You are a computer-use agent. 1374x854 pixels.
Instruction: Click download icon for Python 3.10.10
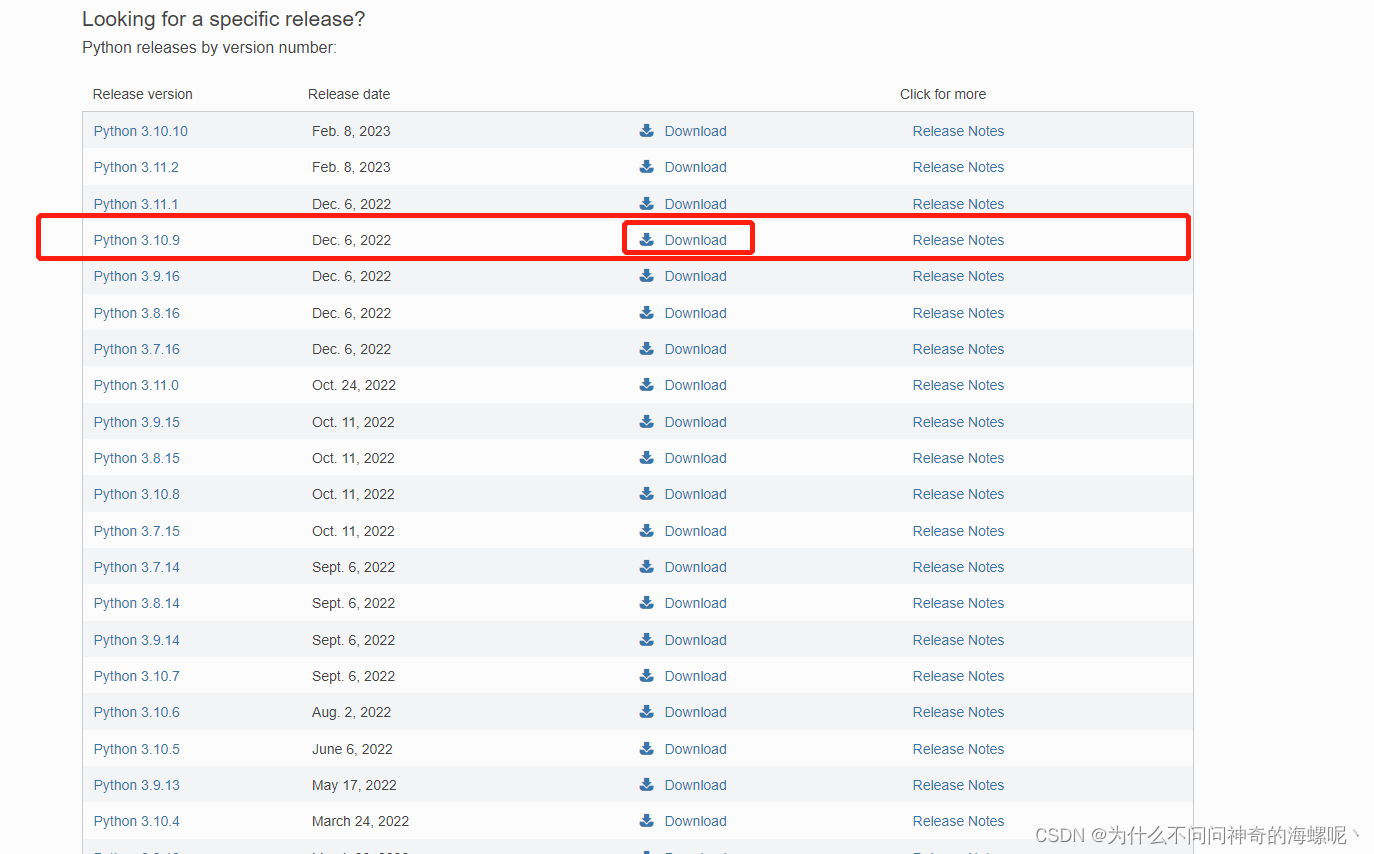coord(647,130)
